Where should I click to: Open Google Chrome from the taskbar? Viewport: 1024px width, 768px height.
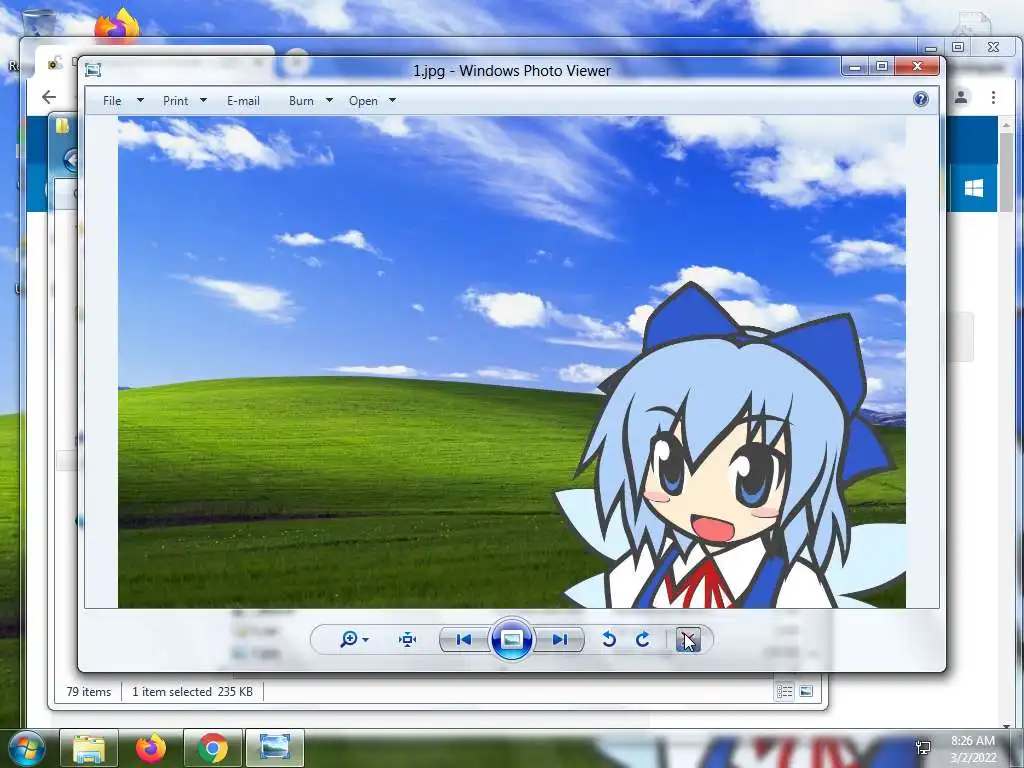(213, 748)
